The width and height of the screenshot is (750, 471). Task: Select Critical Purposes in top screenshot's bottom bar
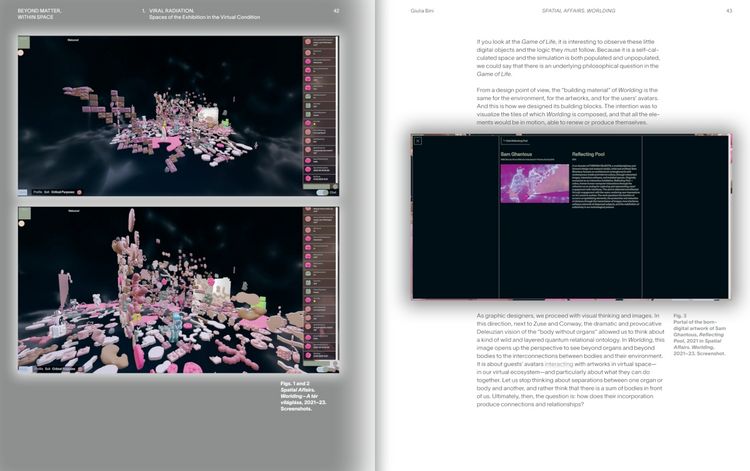(x=63, y=192)
